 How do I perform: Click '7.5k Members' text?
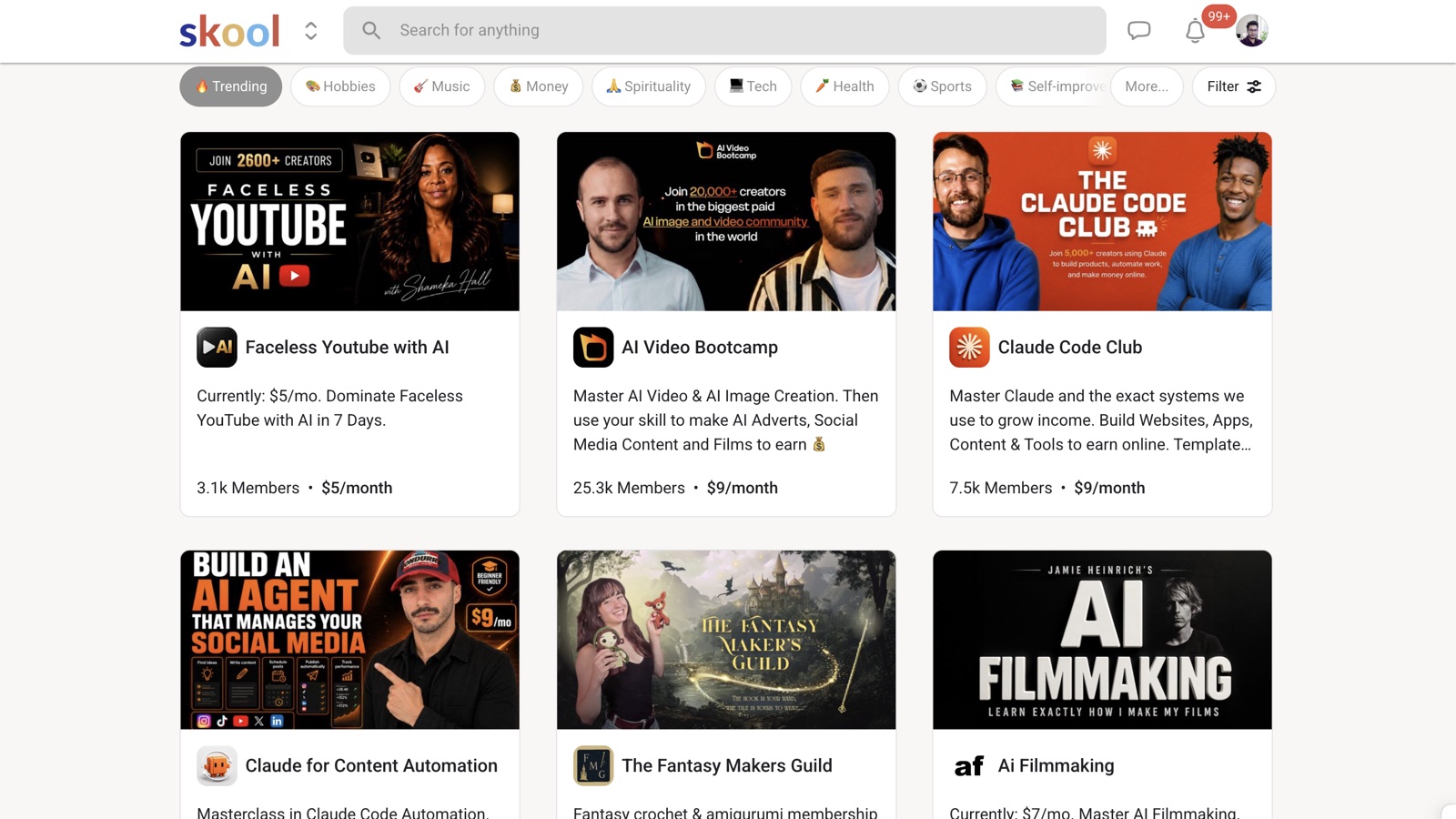1000,488
